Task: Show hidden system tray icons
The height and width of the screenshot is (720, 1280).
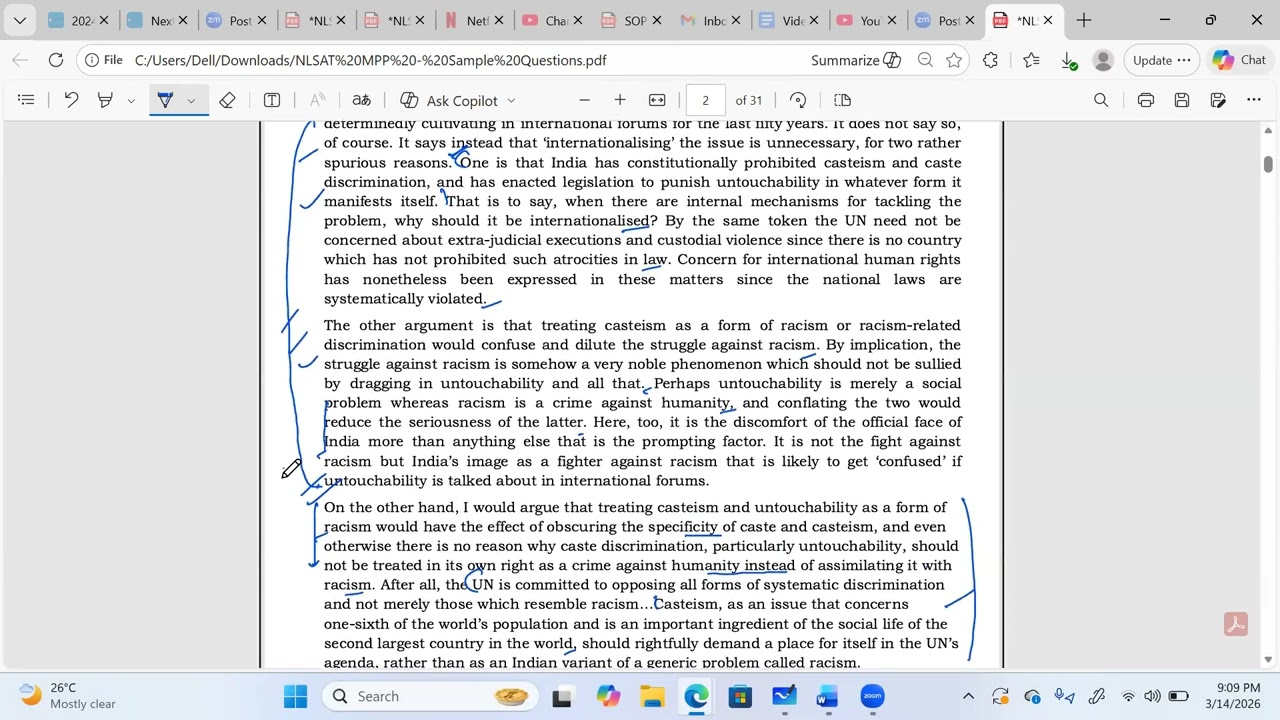Action: (968, 696)
